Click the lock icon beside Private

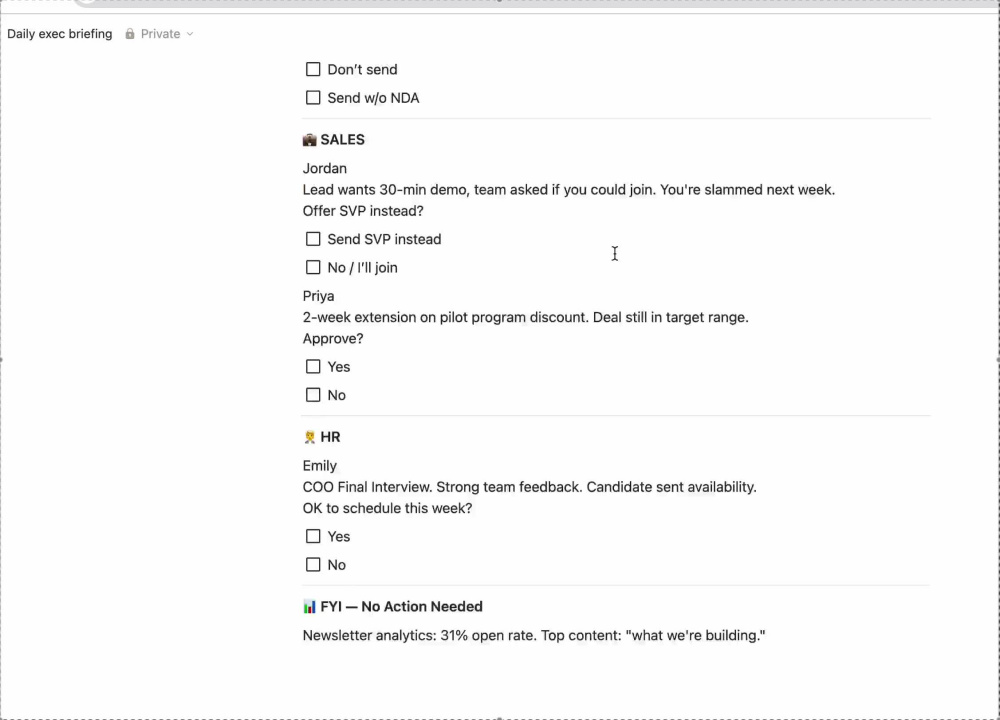pos(129,34)
